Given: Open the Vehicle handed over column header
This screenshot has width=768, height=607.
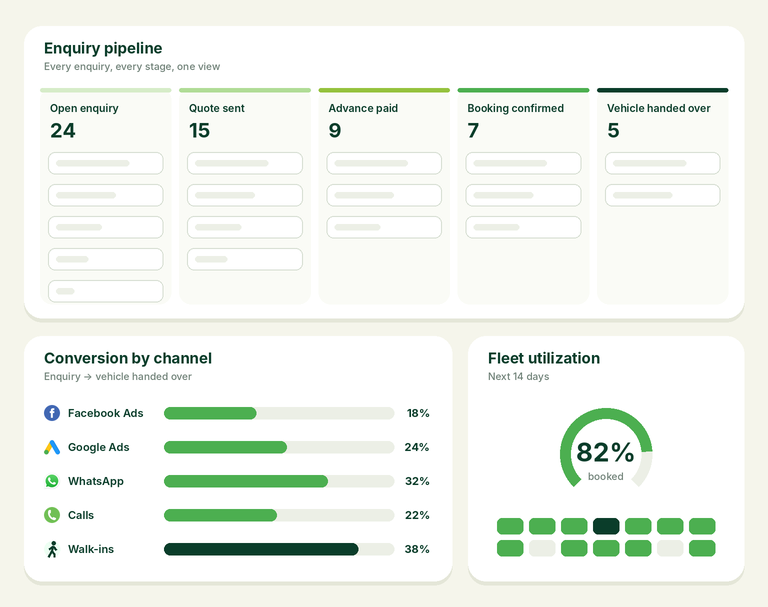Looking at the screenshot, I should (658, 108).
